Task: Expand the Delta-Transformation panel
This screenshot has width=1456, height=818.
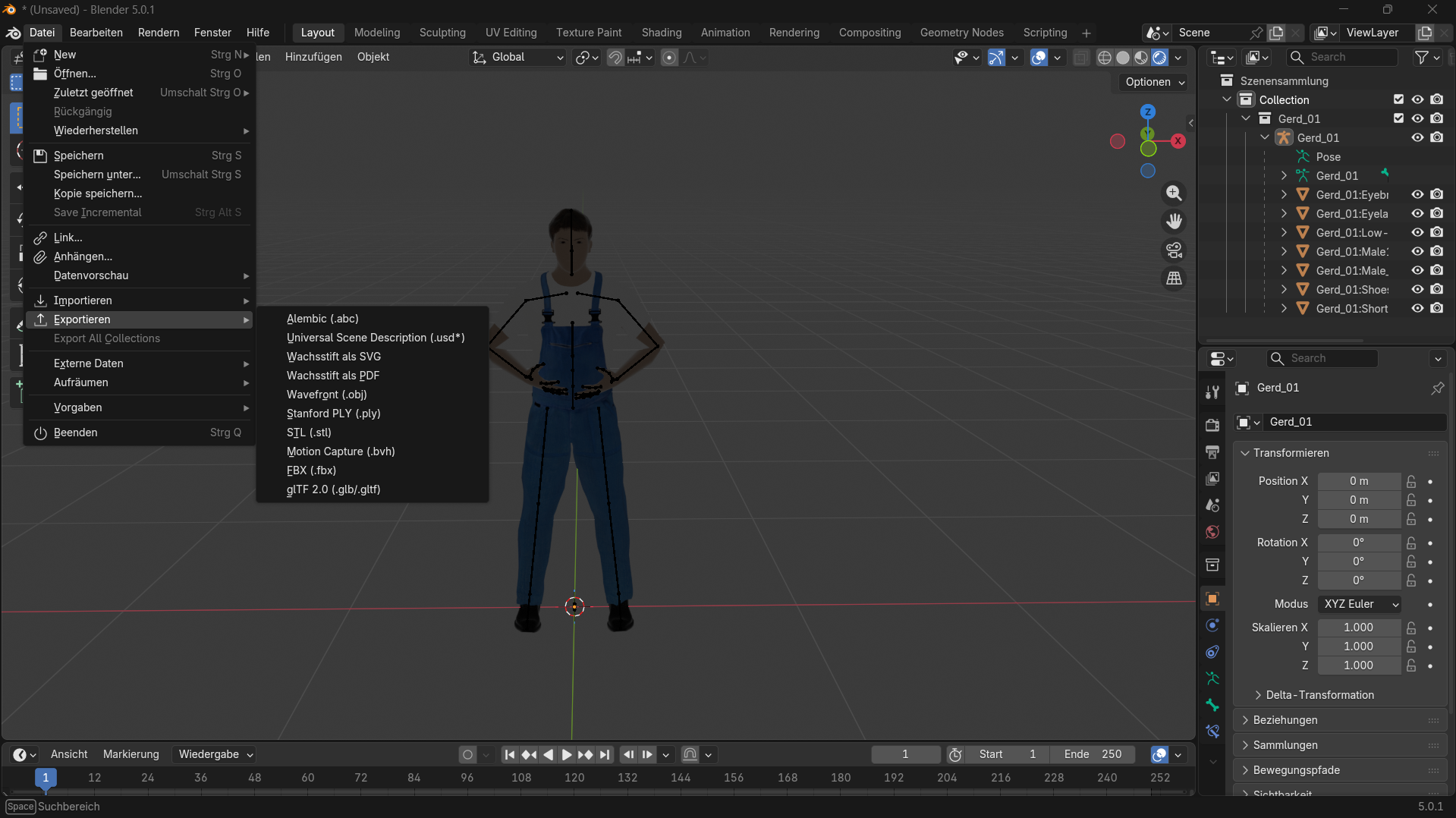Action: [x=1319, y=695]
